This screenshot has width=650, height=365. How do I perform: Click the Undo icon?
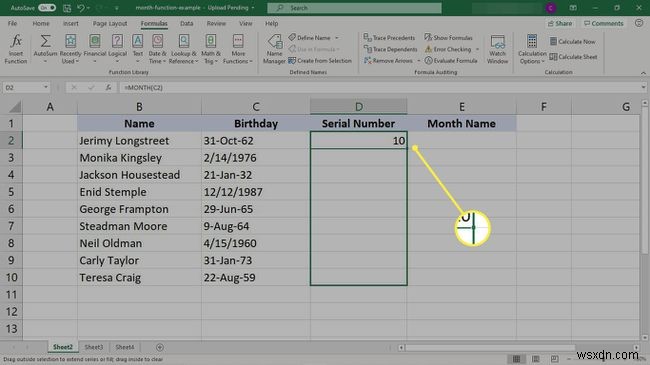click(81, 8)
